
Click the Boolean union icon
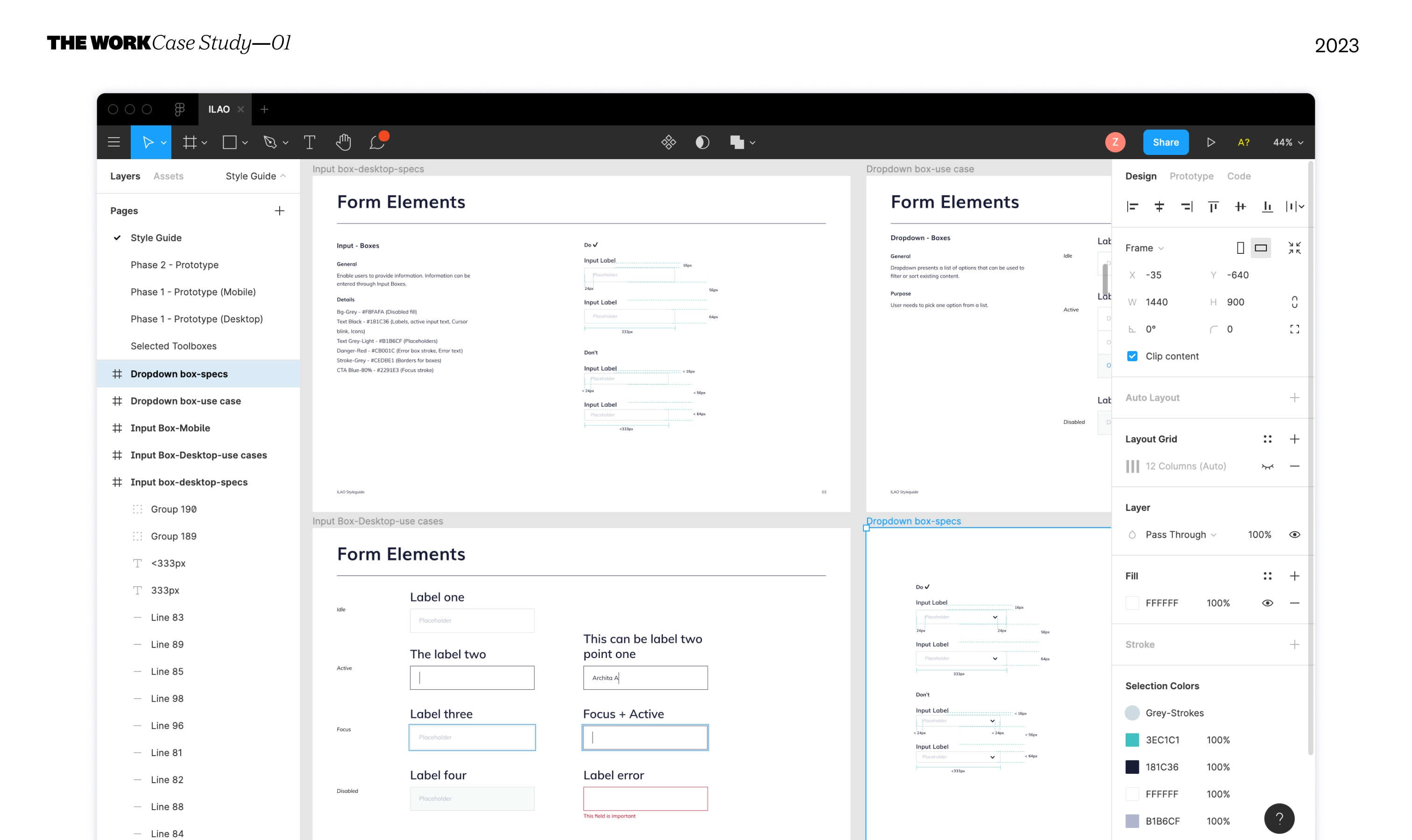737,142
